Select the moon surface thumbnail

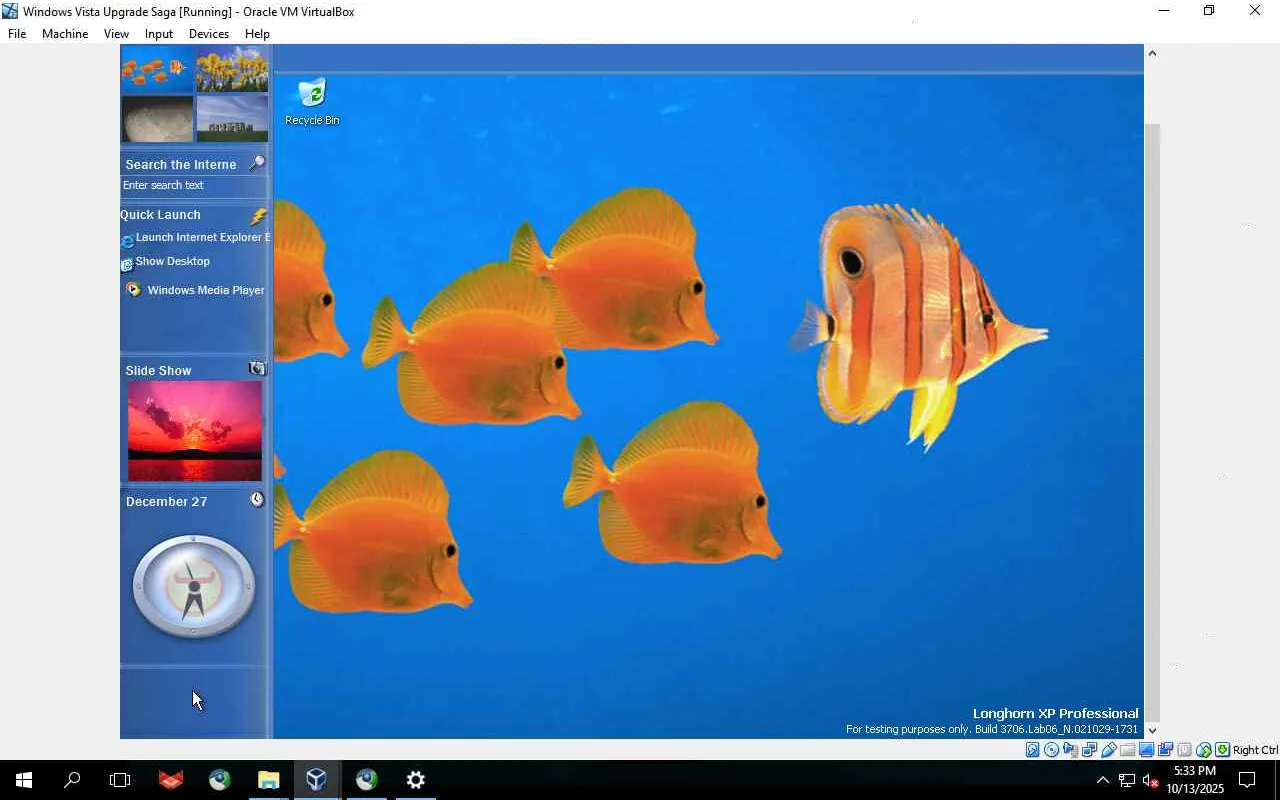pyautogui.click(x=157, y=119)
